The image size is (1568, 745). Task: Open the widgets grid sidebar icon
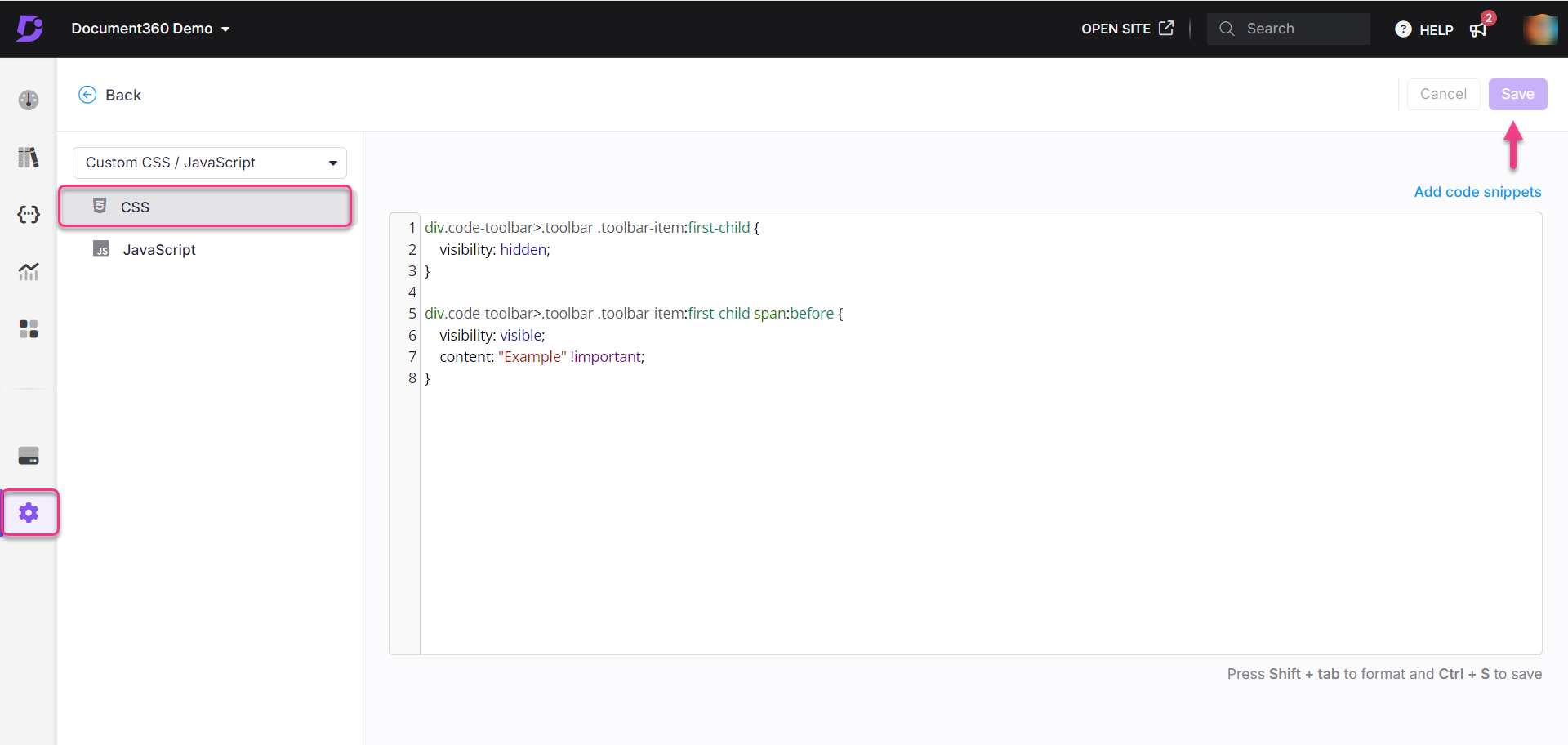[29, 328]
